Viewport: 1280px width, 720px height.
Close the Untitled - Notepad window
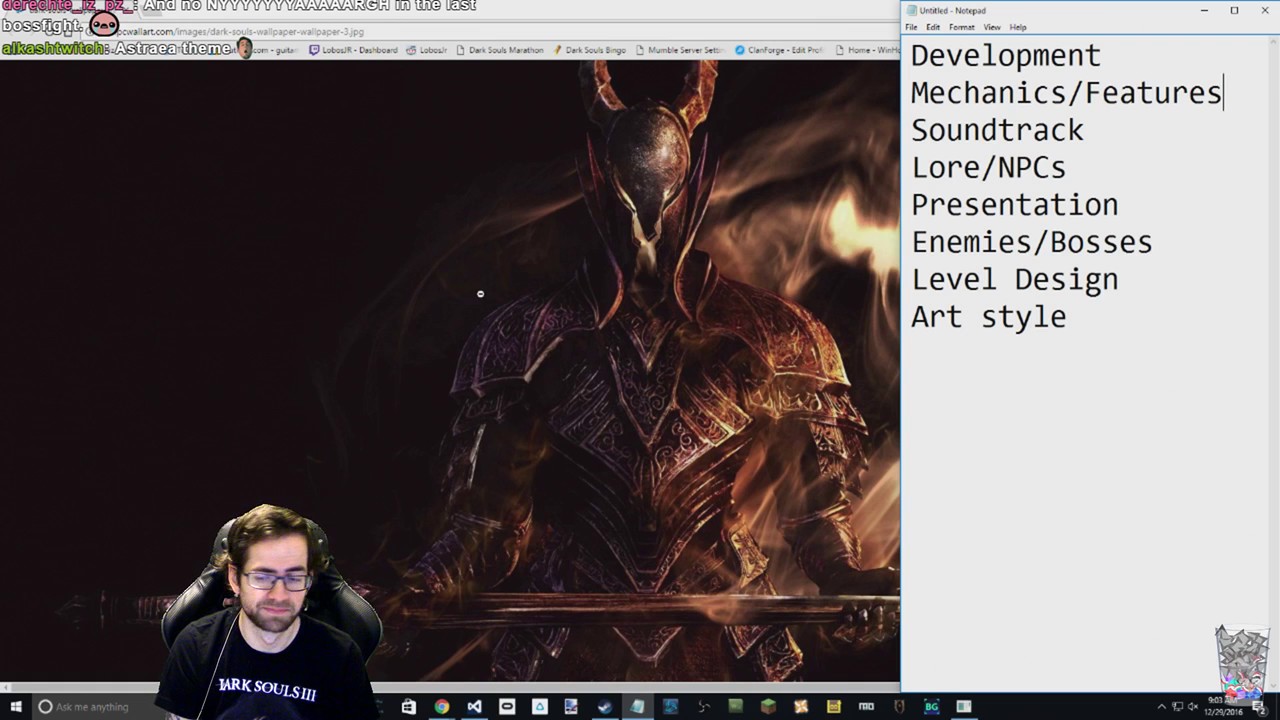pos(1265,10)
